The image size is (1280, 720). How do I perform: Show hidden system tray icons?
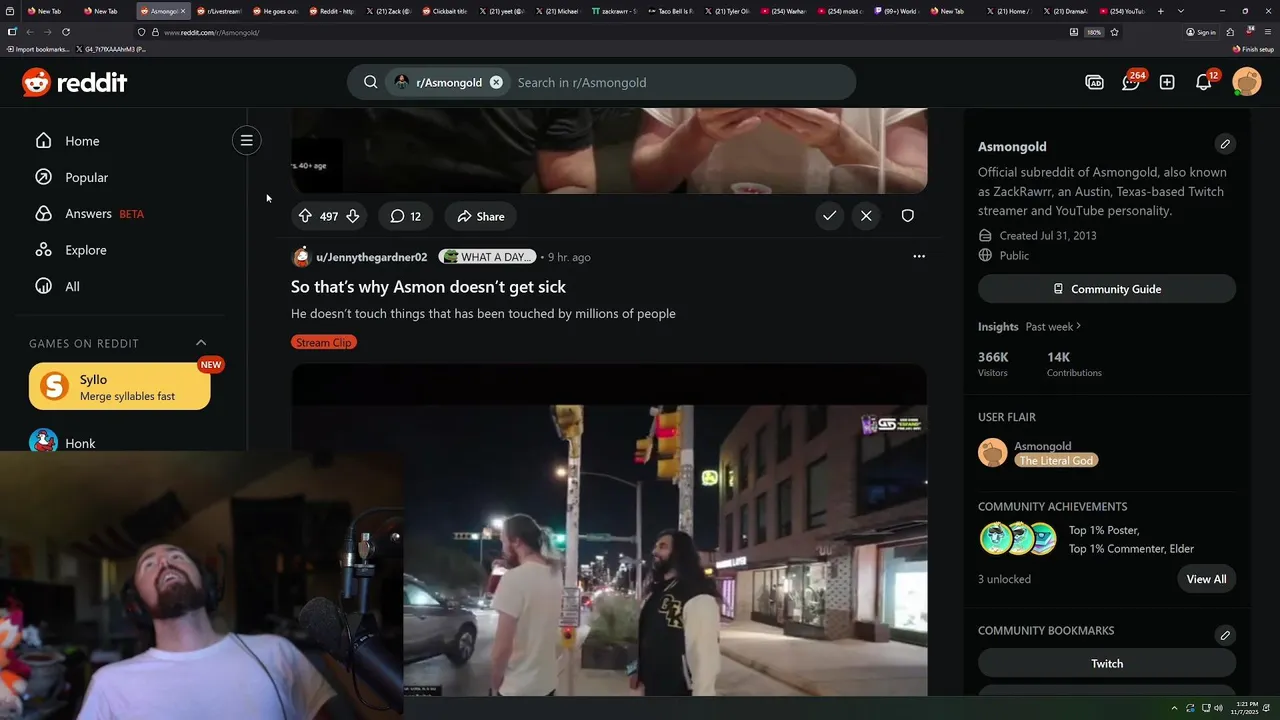(x=1174, y=708)
